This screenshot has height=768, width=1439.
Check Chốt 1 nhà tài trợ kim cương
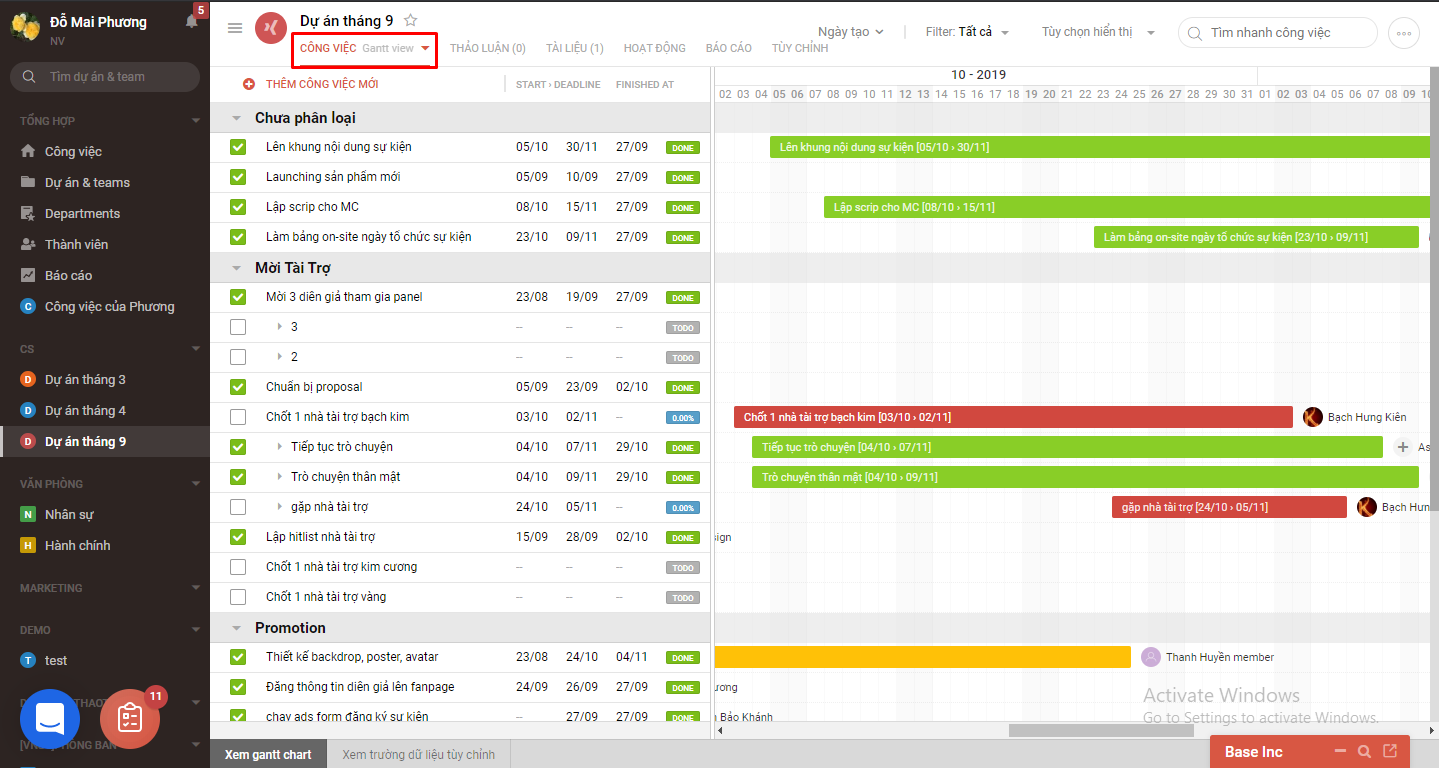click(x=238, y=567)
